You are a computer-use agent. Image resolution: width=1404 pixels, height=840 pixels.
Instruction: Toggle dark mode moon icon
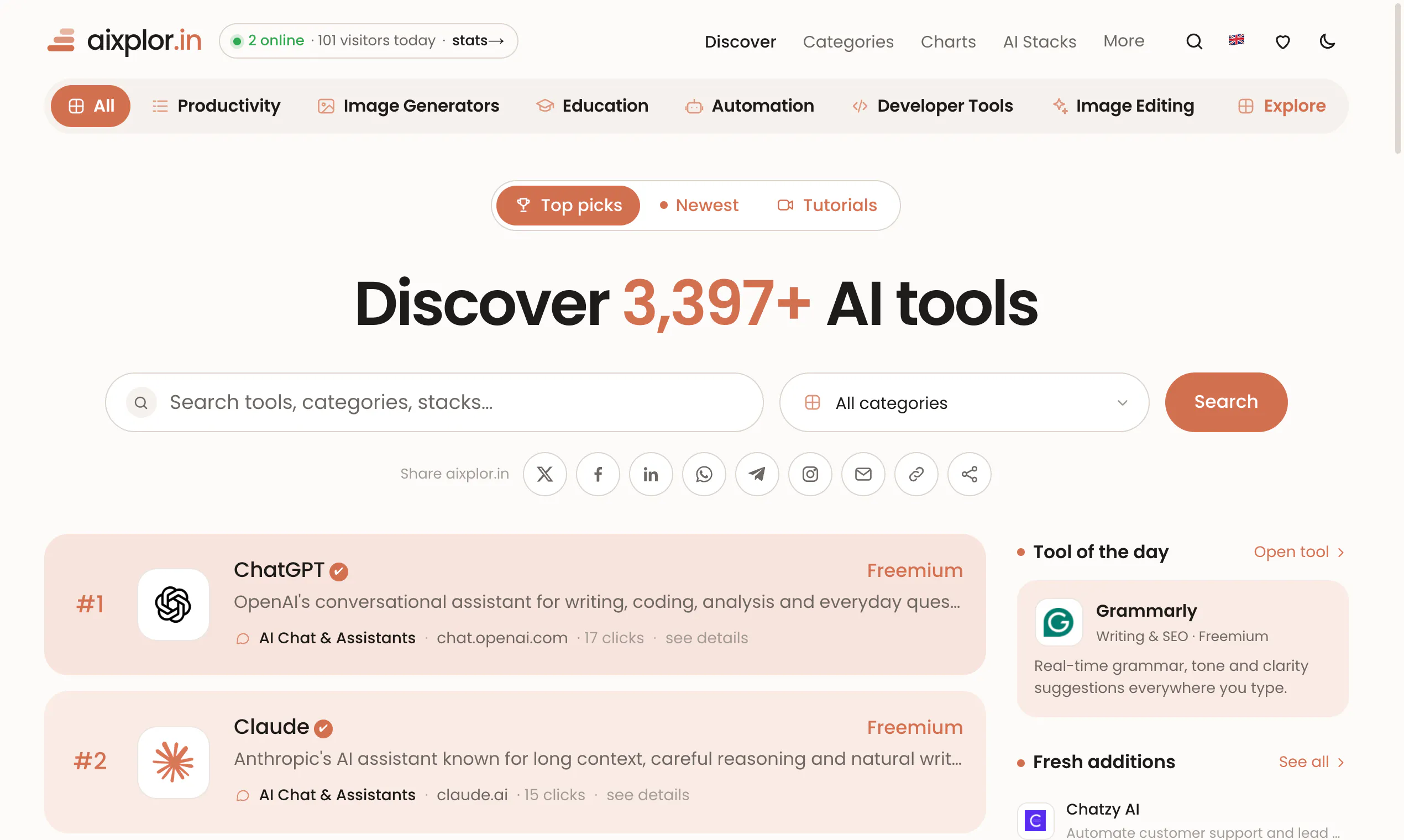[1327, 41]
